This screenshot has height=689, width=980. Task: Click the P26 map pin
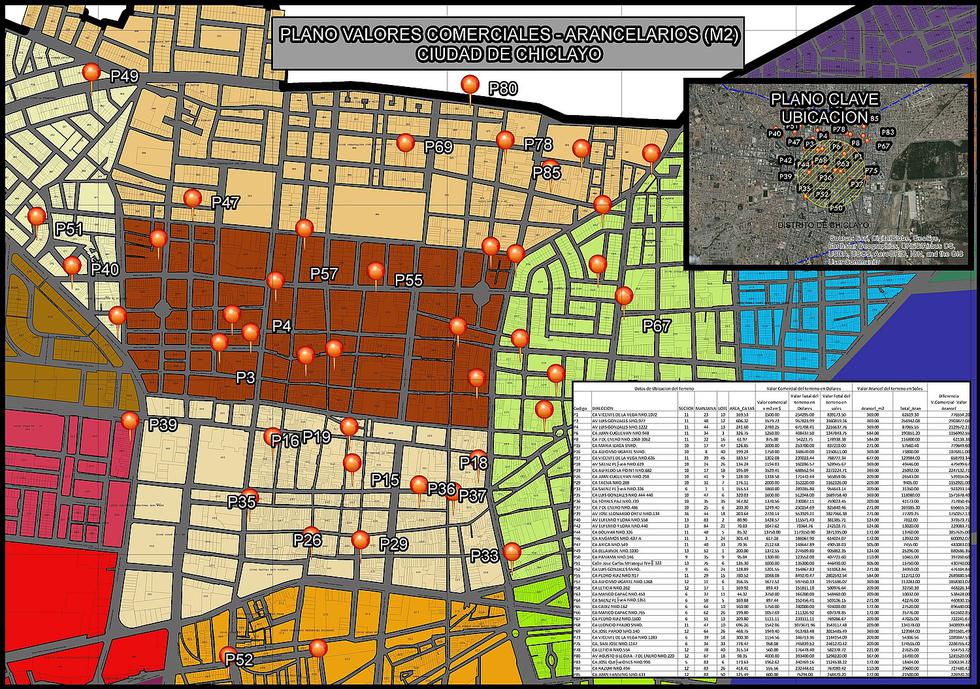(311, 536)
